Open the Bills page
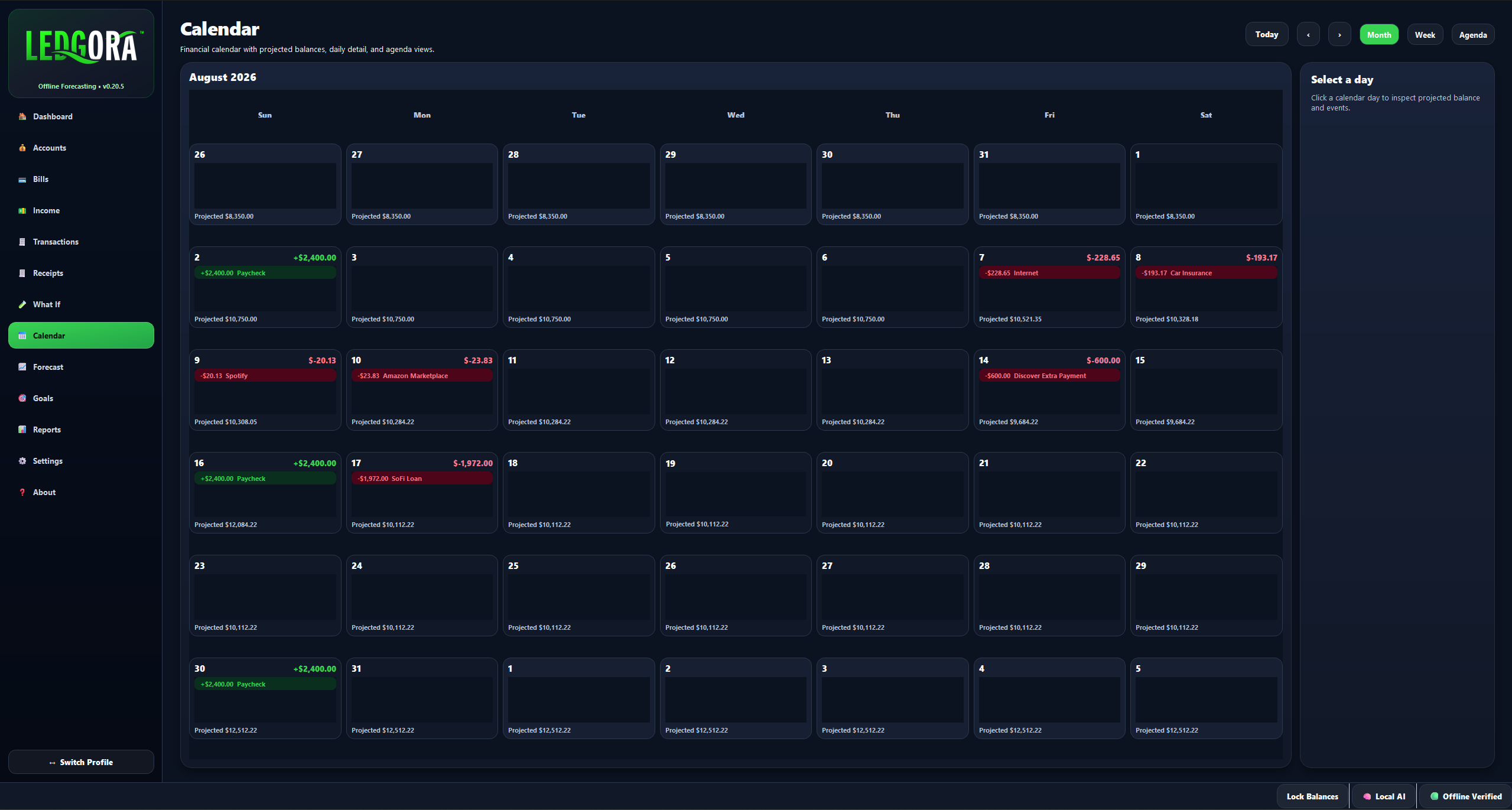Screen dimensions: 1512x810 pyautogui.click(x=82, y=179)
